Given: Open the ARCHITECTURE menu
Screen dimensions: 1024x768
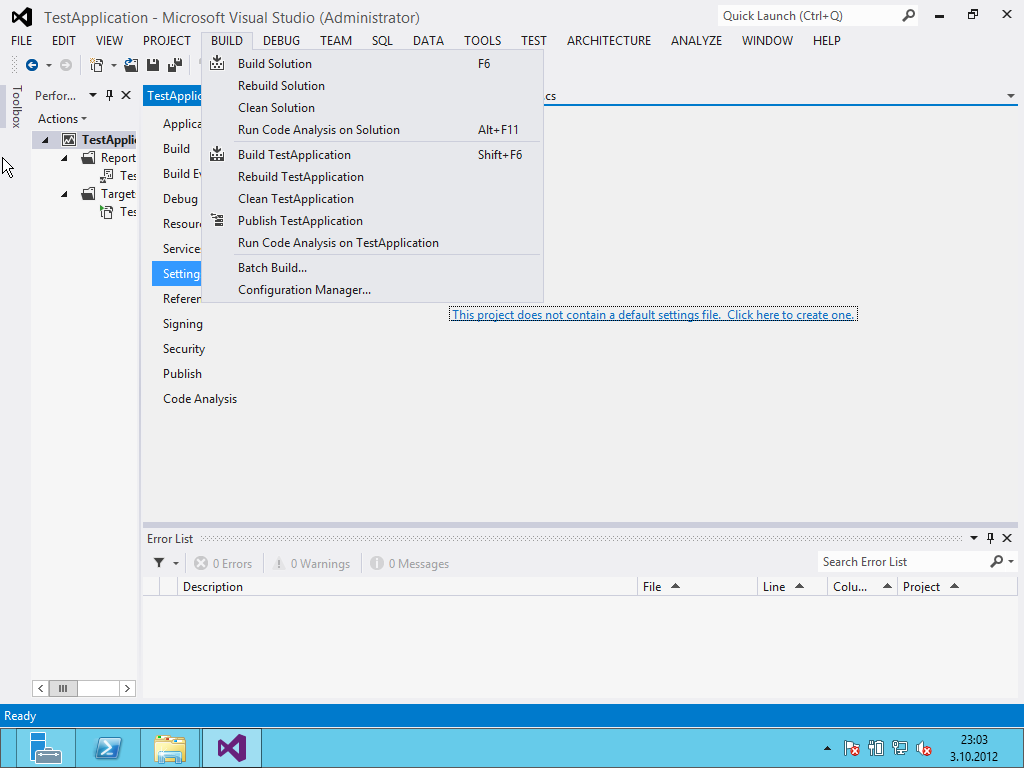Looking at the screenshot, I should coord(609,40).
